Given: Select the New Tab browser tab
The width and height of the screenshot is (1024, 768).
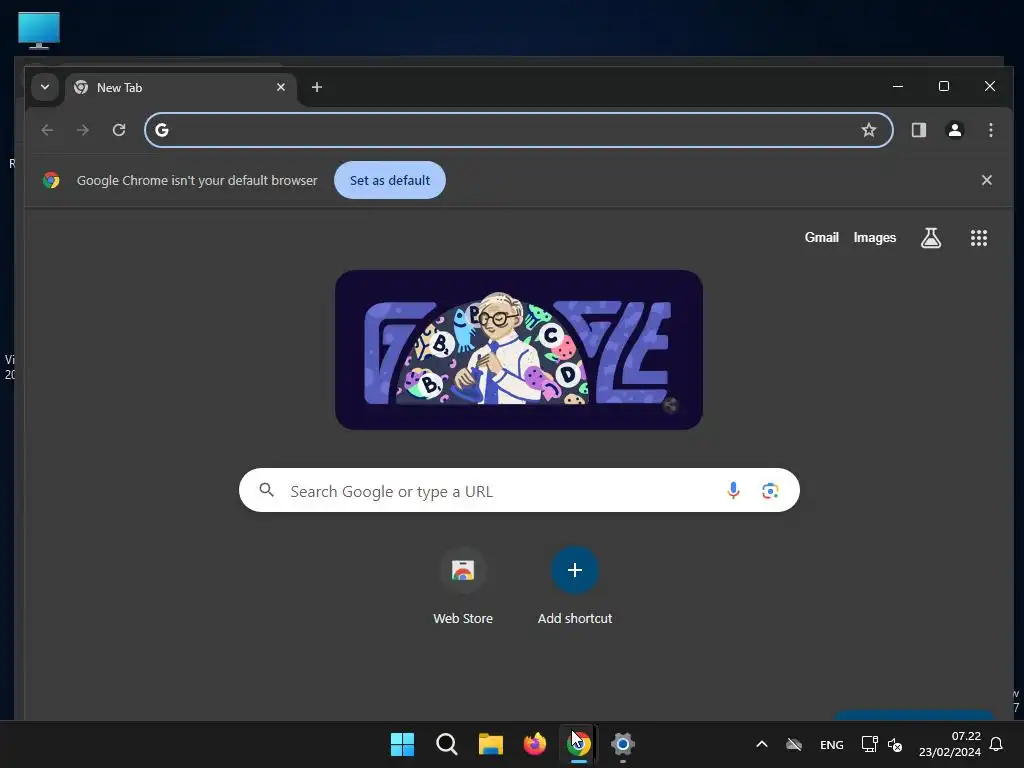Looking at the screenshot, I should pos(180,88).
